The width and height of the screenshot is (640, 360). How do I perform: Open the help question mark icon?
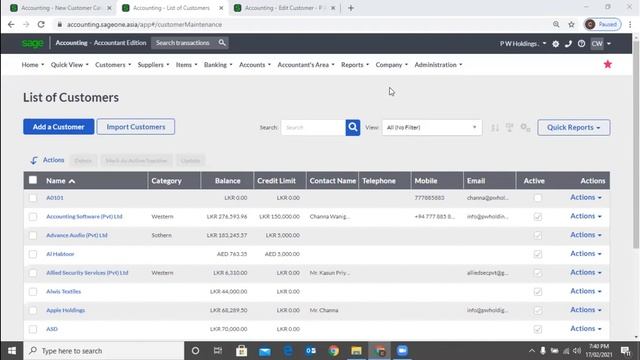[x=581, y=44]
